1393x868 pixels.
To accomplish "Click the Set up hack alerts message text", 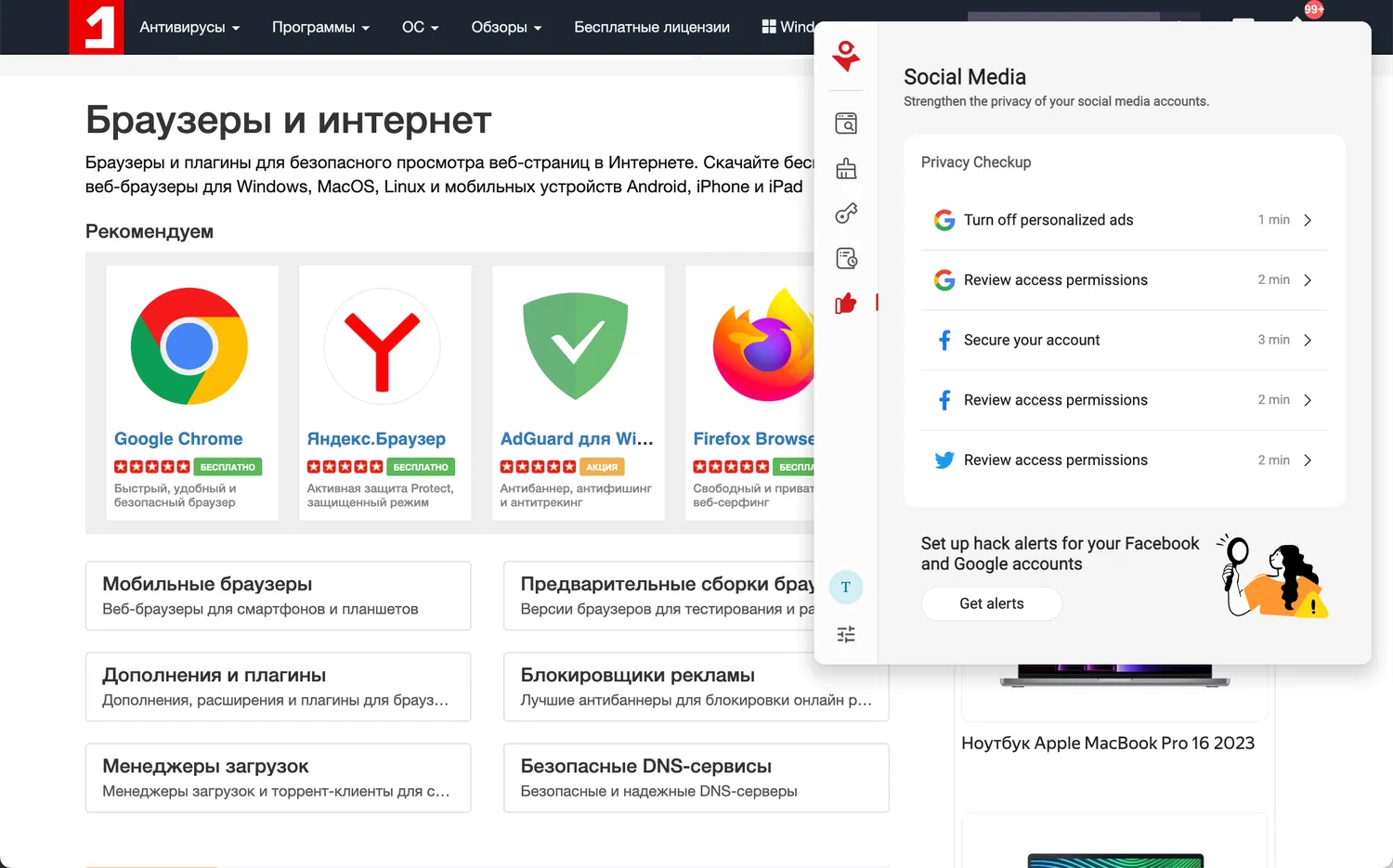I will [x=1061, y=553].
